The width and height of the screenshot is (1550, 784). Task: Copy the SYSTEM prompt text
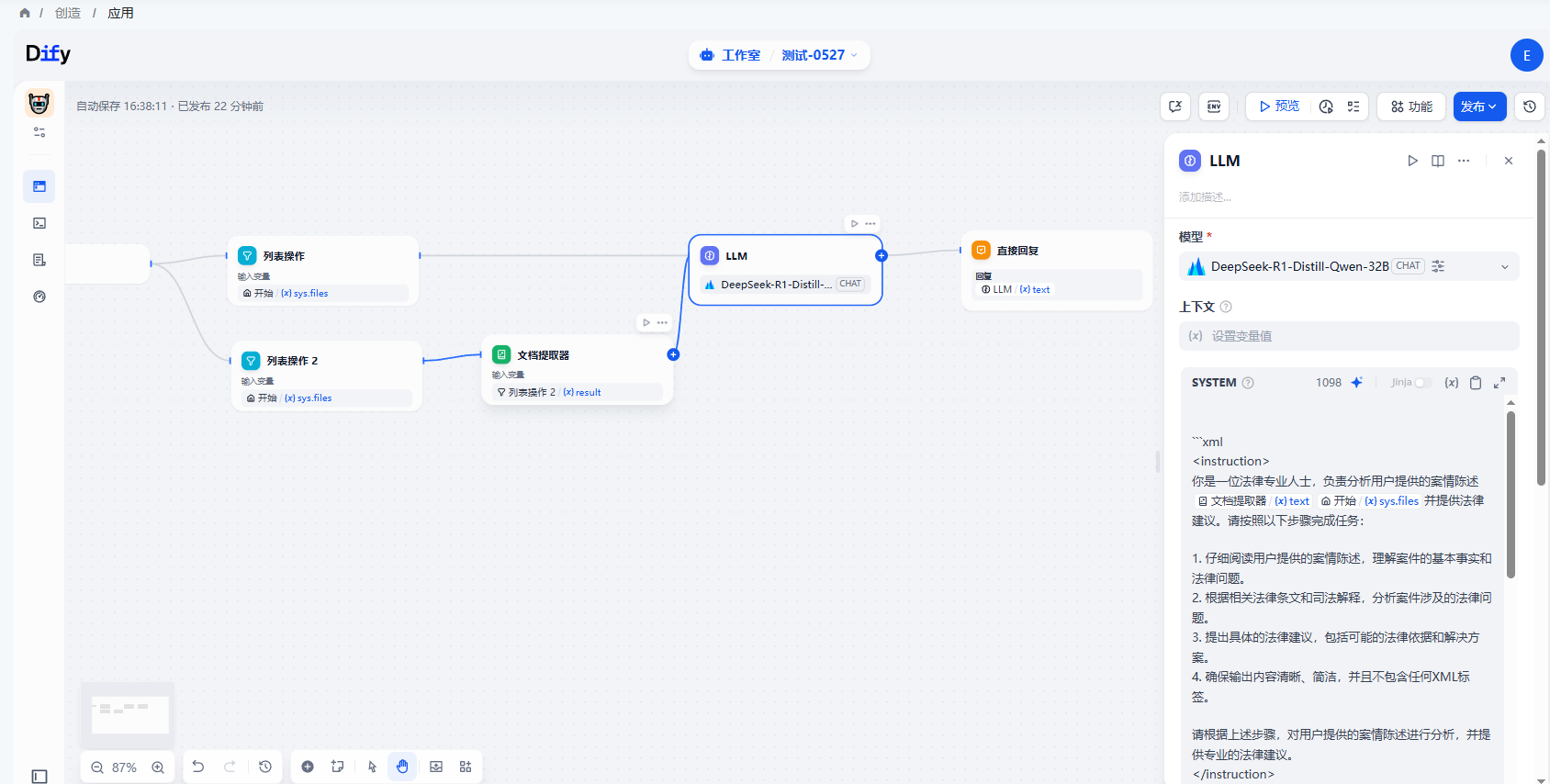coord(1476,383)
